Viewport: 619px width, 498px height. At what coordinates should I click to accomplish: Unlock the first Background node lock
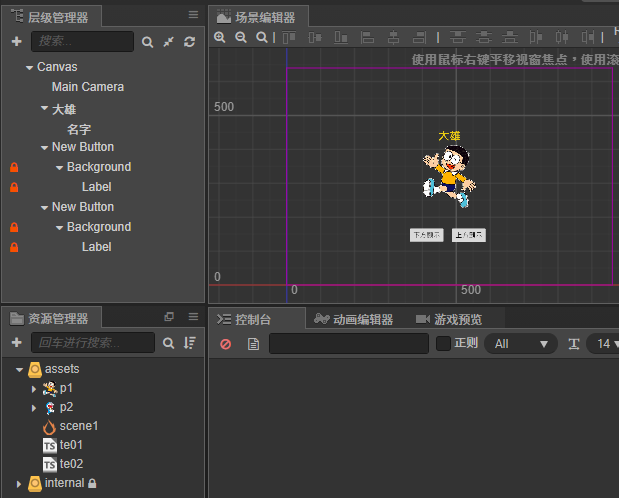(x=14, y=167)
